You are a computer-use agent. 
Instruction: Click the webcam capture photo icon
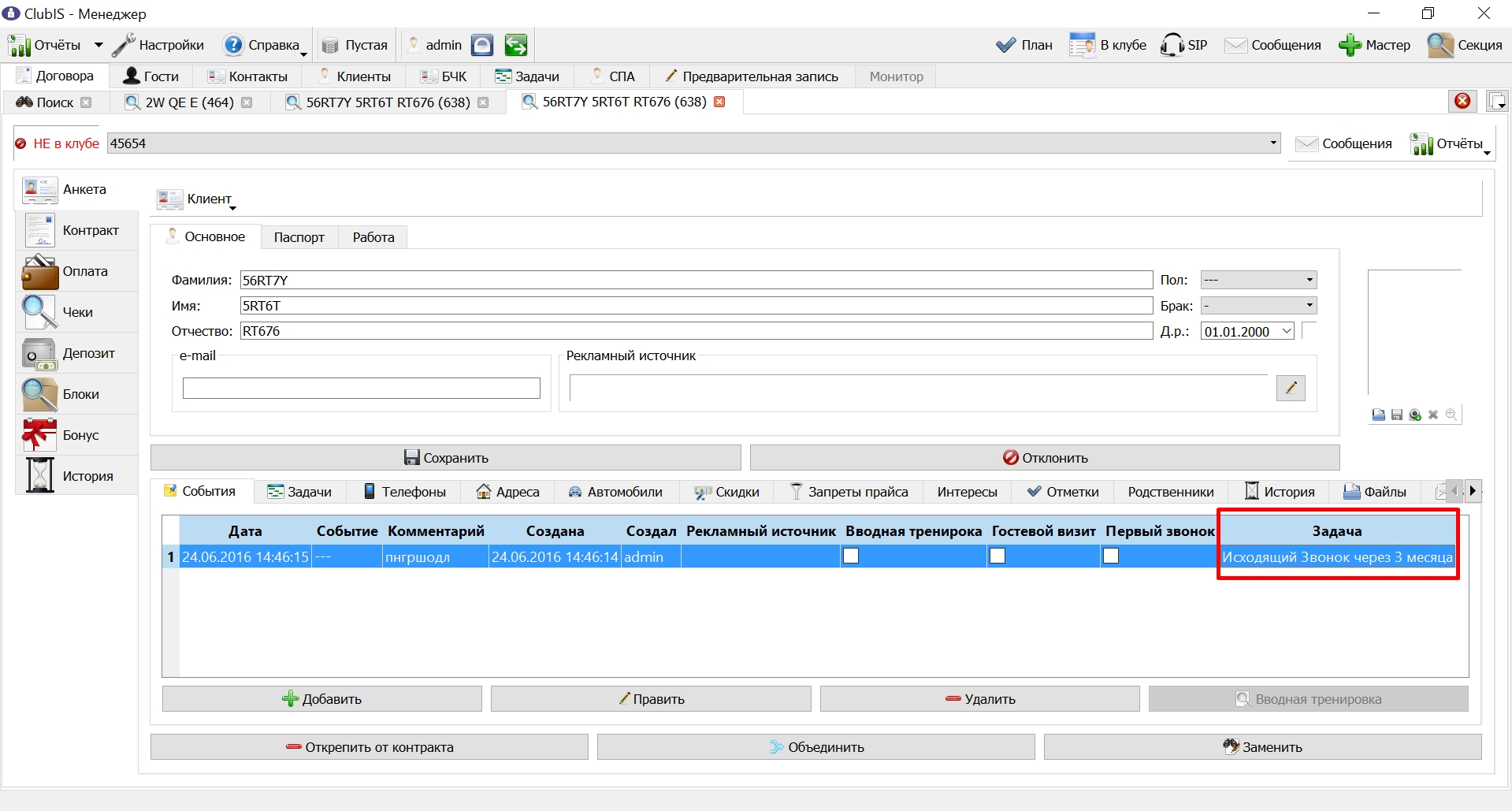pyautogui.click(x=1415, y=415)
